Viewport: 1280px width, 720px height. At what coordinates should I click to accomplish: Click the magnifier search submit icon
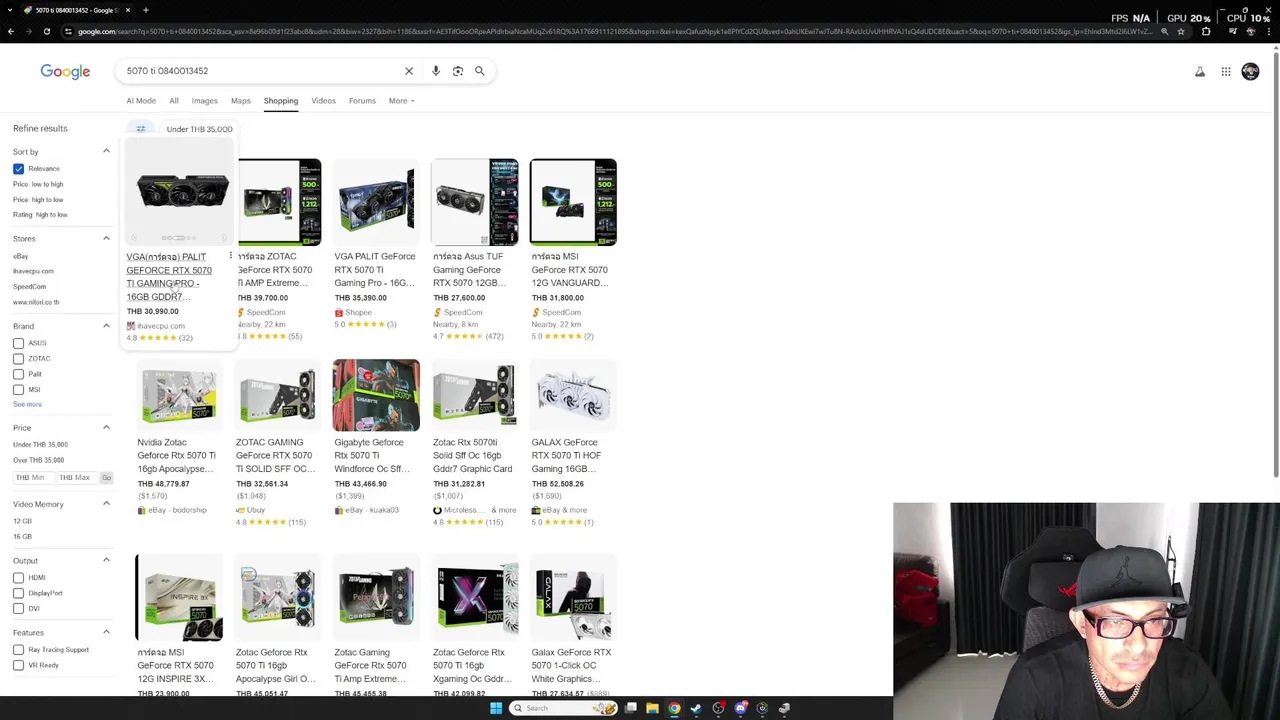point(480,71)
